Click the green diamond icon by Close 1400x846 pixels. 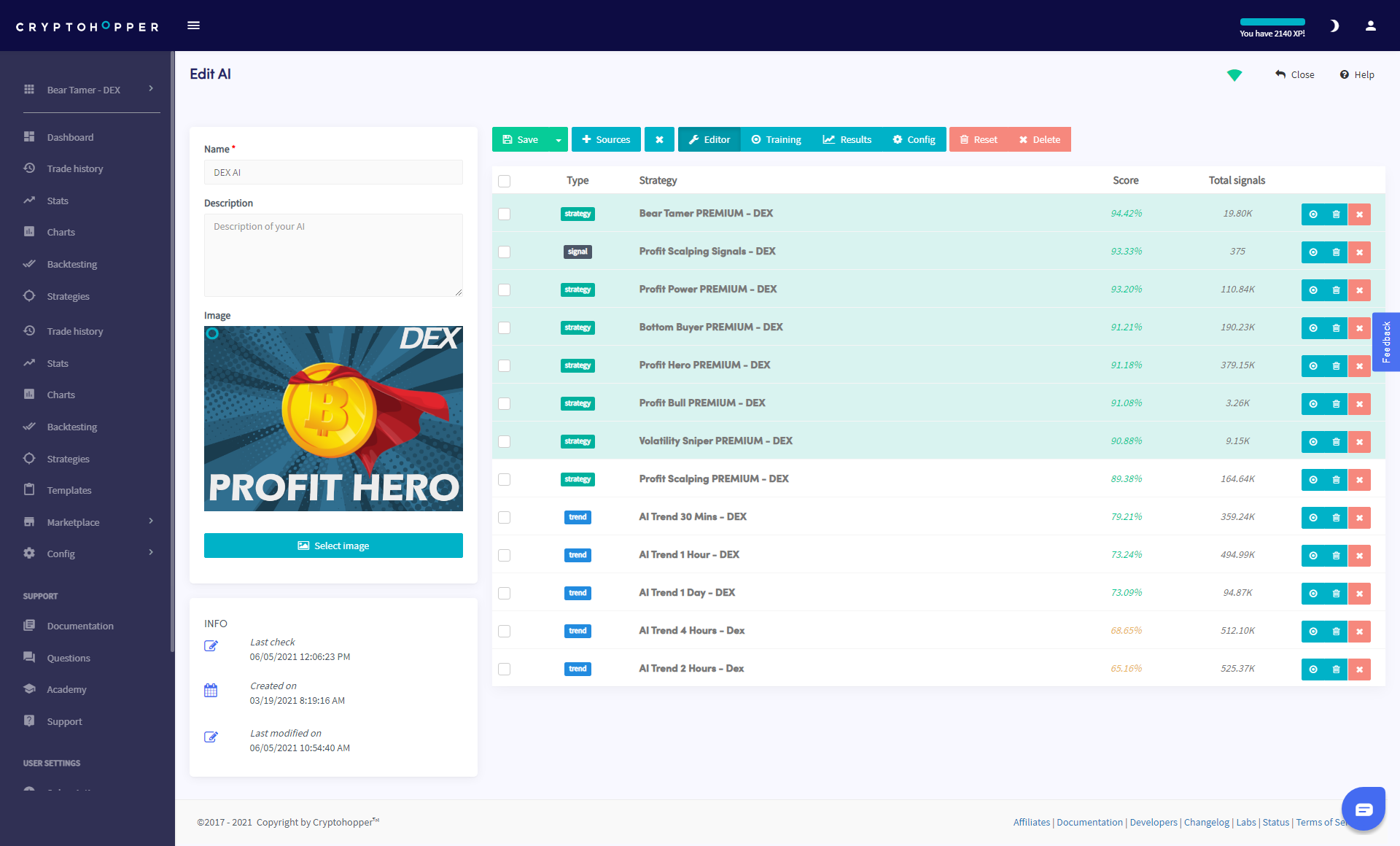point(1234,74)
